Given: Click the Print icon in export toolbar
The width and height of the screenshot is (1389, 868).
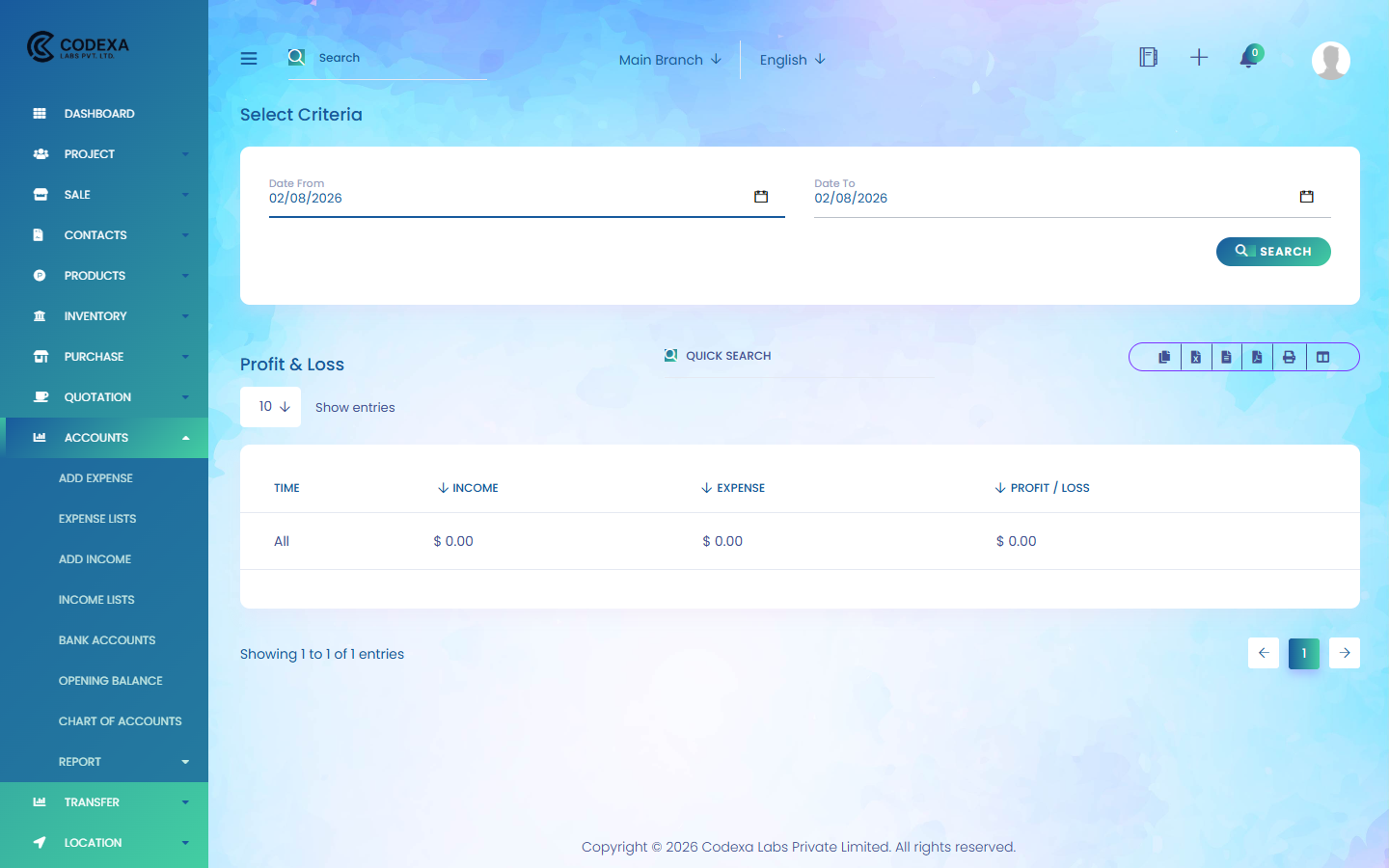Looking at the screenshot, I should [1289, 357].
